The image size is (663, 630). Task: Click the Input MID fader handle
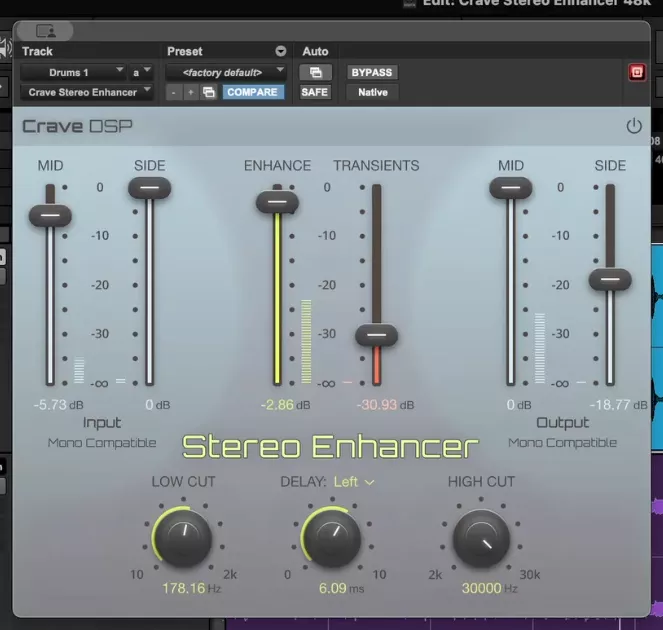click(x=50, y=215)
